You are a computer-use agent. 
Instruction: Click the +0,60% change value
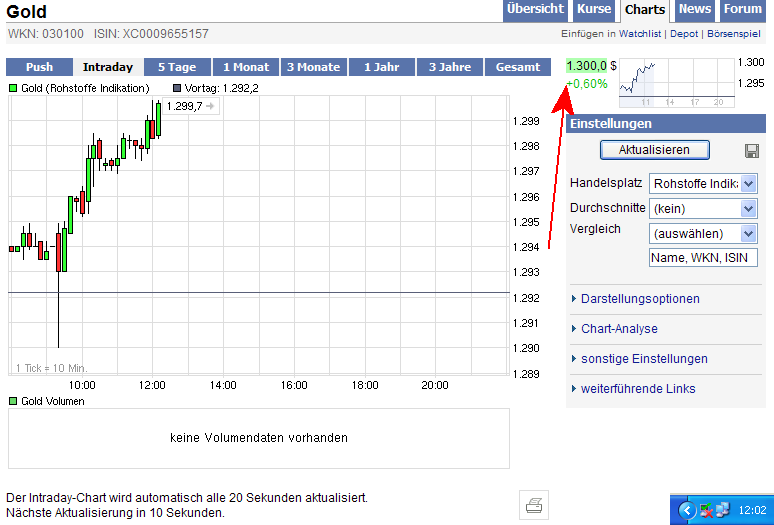(x=587, y=84)
